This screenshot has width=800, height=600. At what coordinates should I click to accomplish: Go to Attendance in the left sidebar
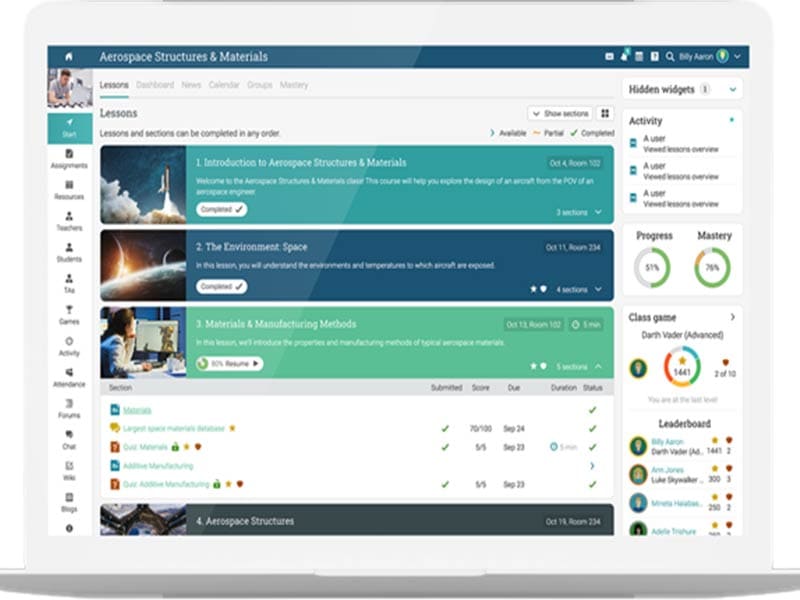click(x=69, y=377)
